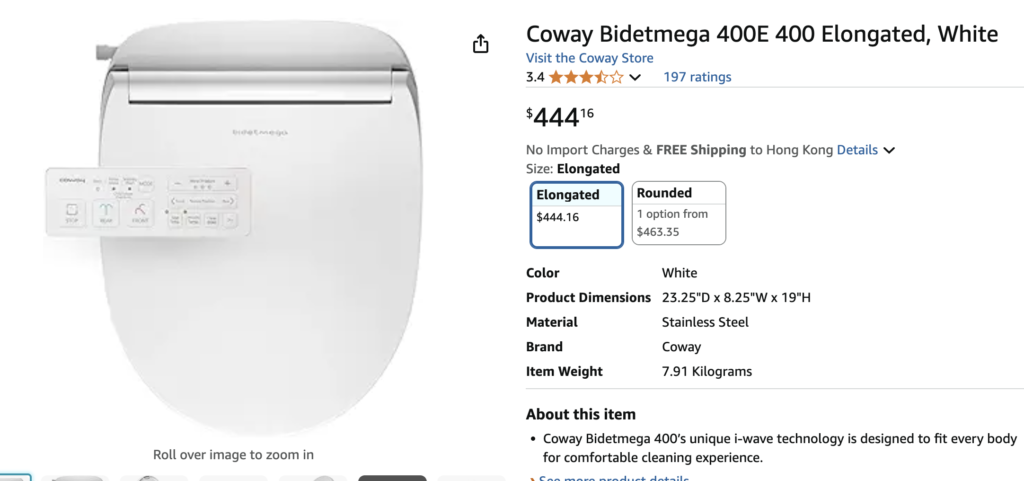
Task: Click the Coway Bidetmega 400E product title
Action: (x=762, y=34)
